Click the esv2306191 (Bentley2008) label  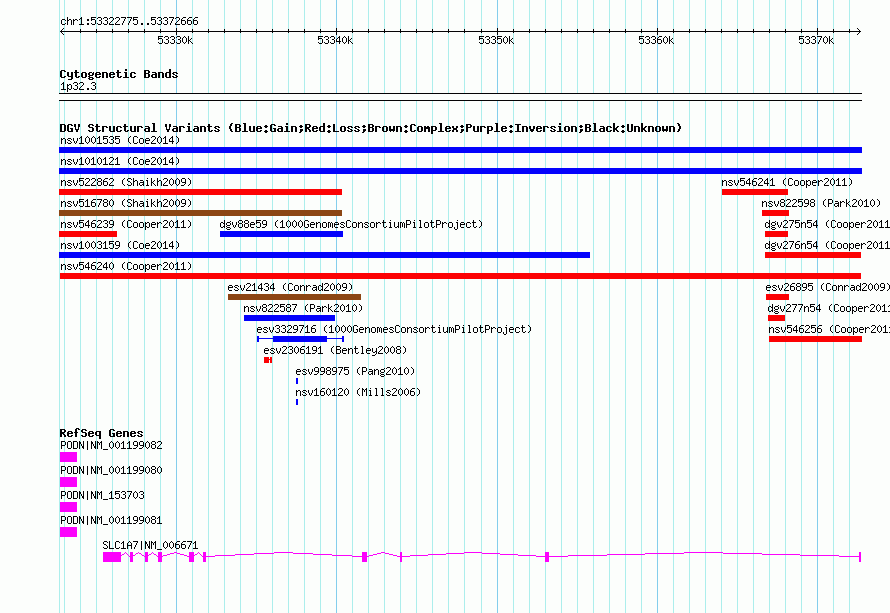[x=335, y=350]
